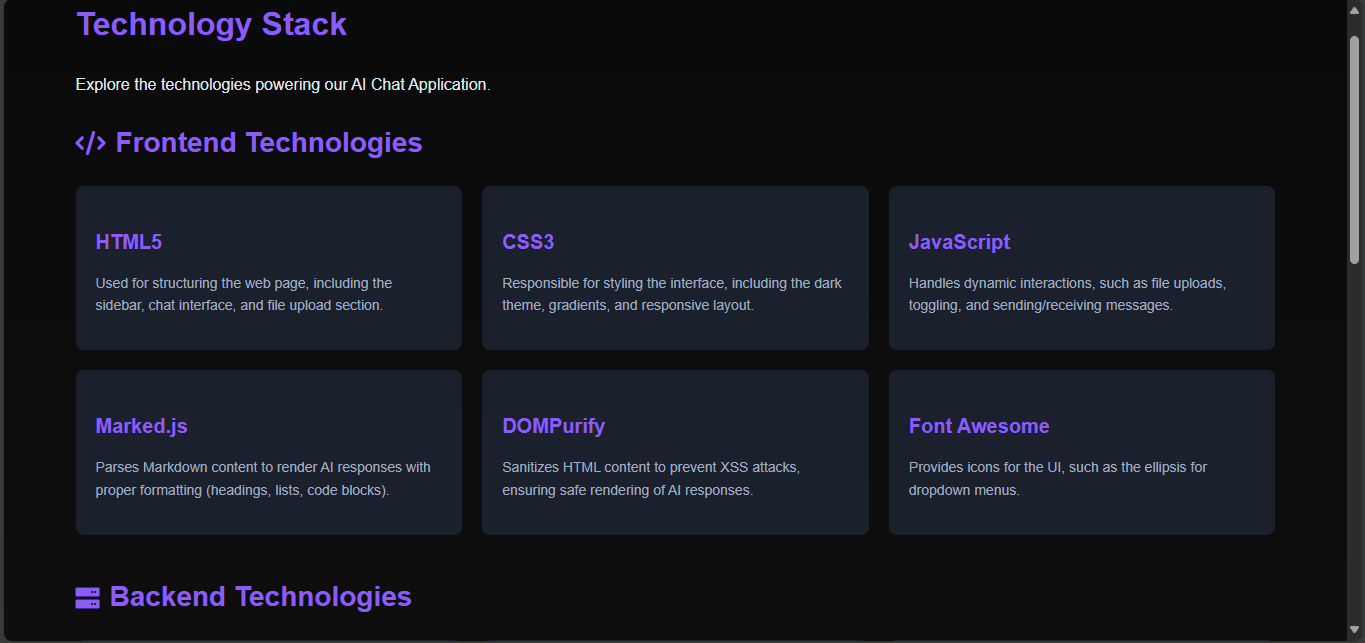
Task: Click the CSS3 description about styling the interface
Action: point(671,294)
